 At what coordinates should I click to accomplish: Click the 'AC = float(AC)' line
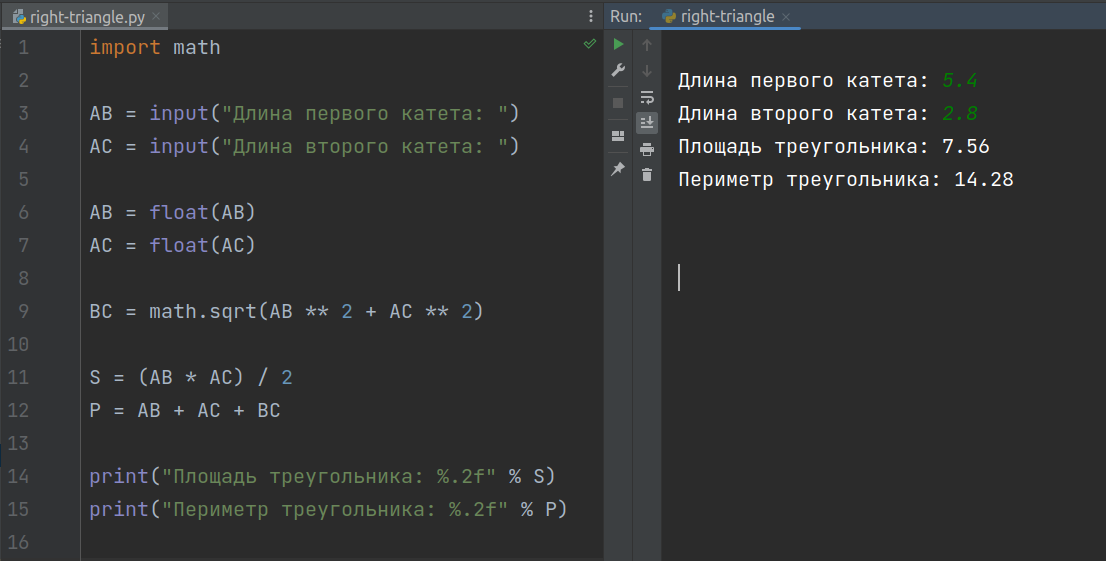pos(172,245)
